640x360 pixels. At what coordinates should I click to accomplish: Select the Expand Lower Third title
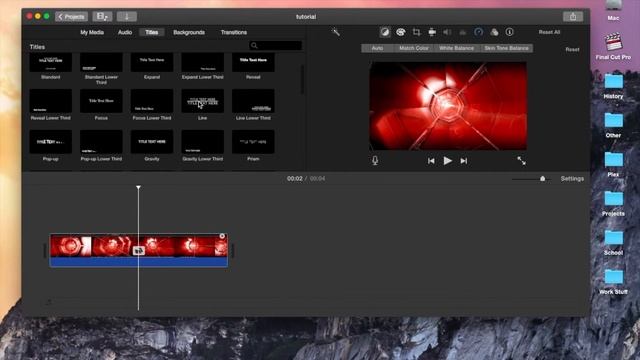click(202, 62)
